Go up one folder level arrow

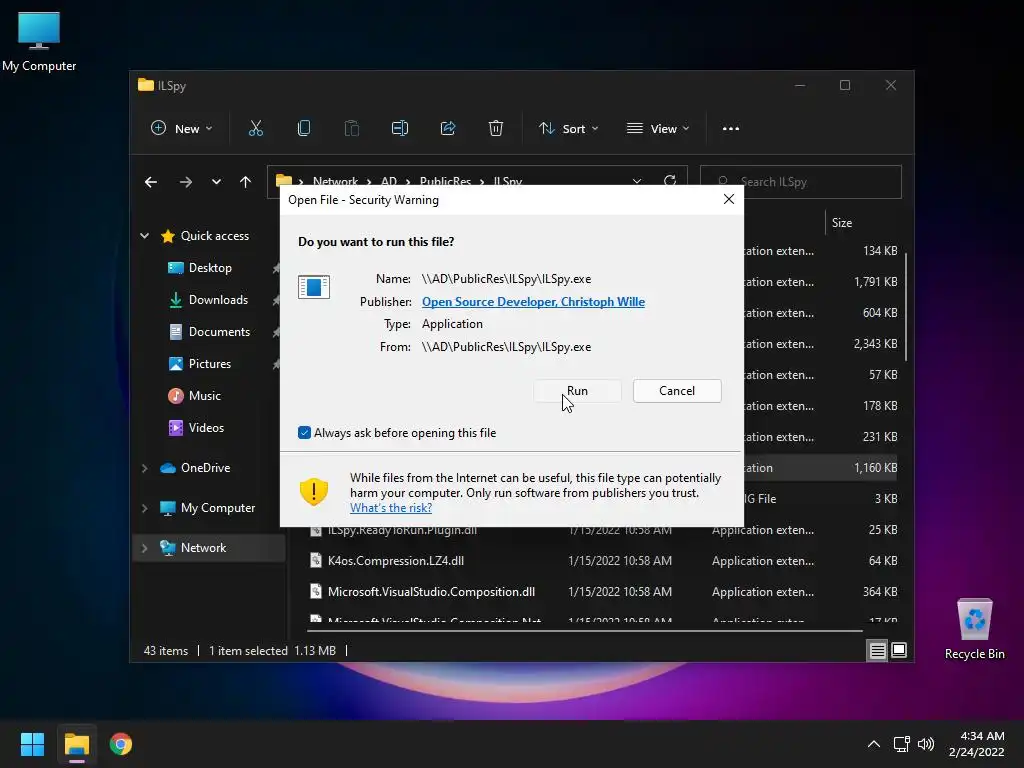coord(245,182)
